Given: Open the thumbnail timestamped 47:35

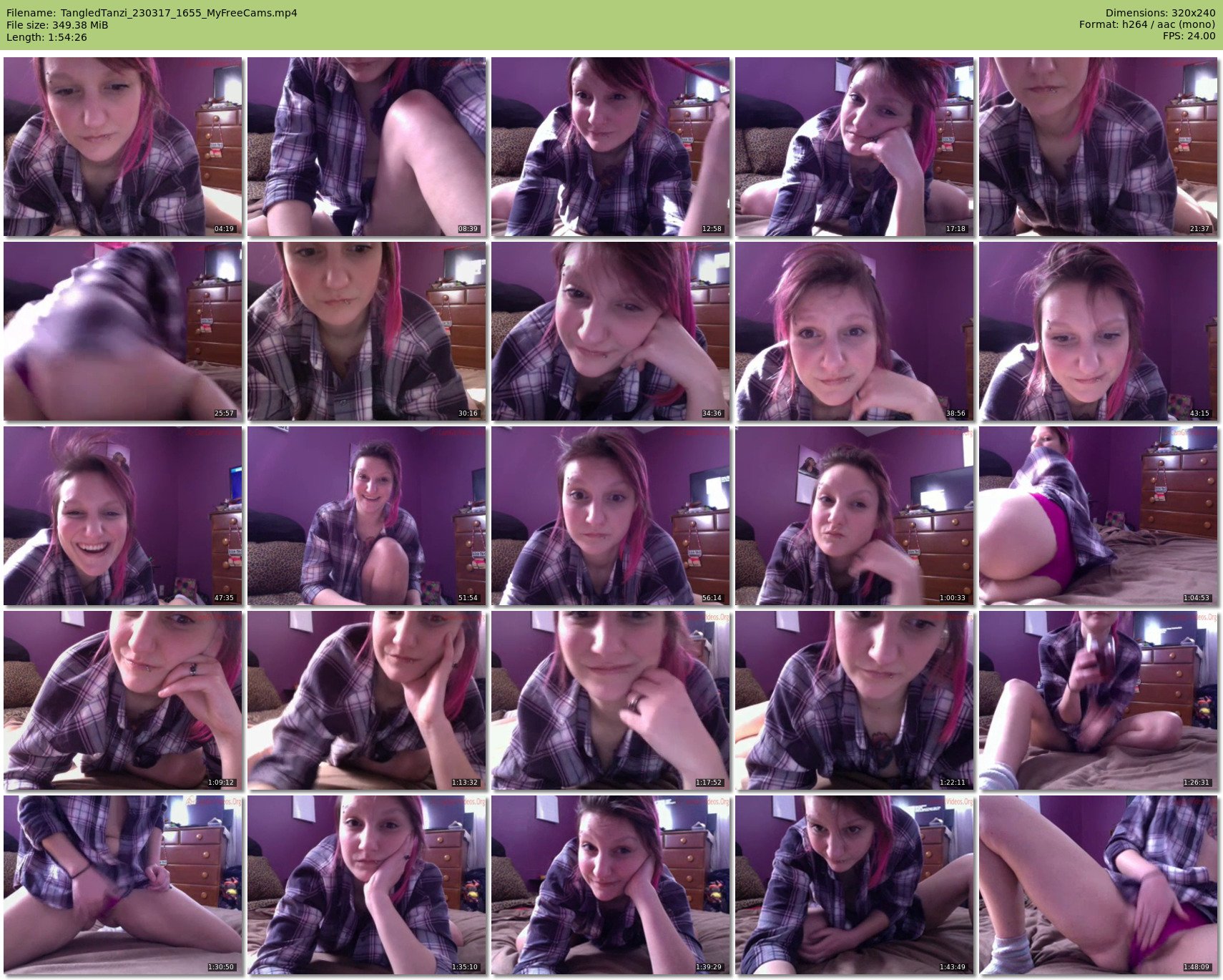Looking at the screenshot, I should point(122,516).
